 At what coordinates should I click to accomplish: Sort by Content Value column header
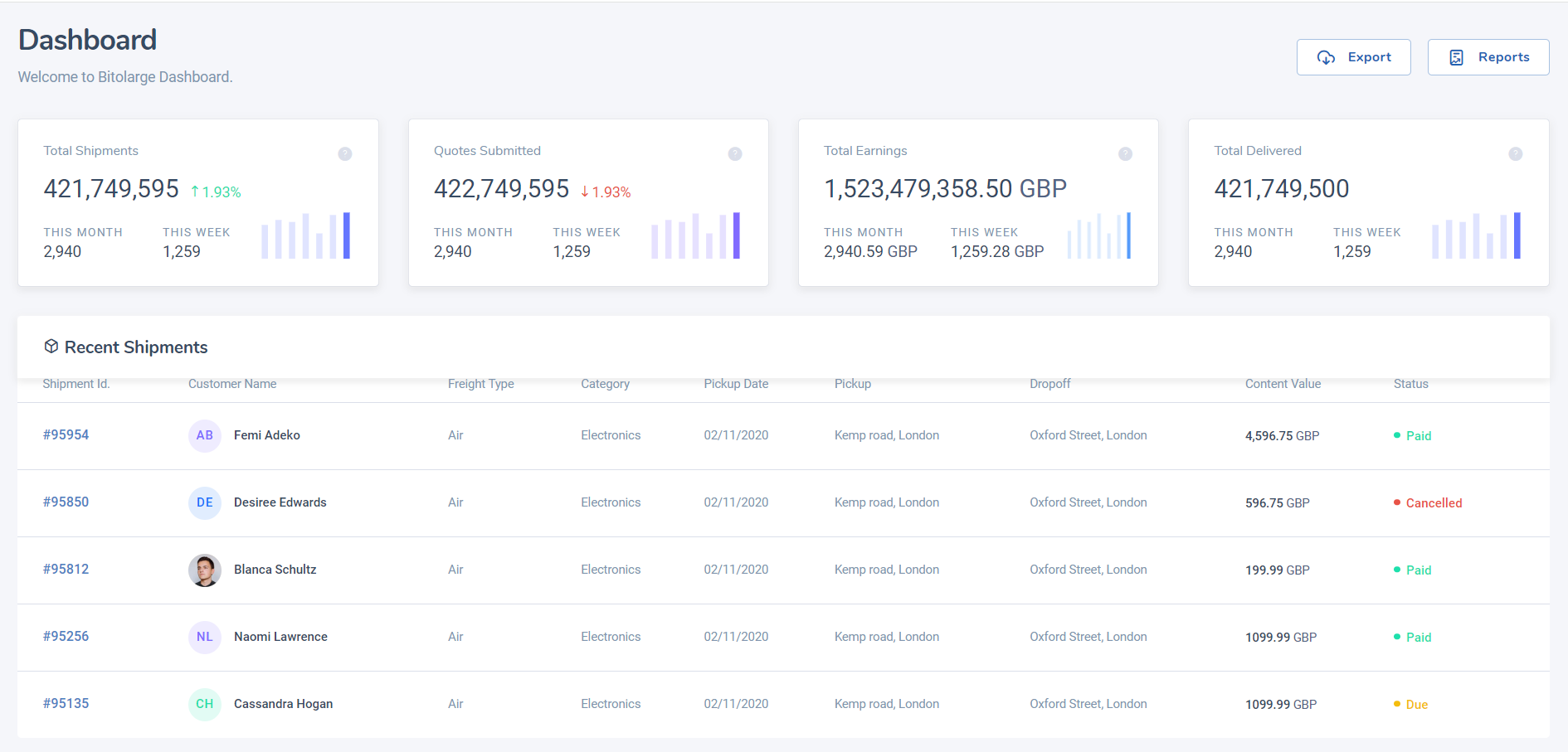pyautogui.click(x=1283, y=384)
